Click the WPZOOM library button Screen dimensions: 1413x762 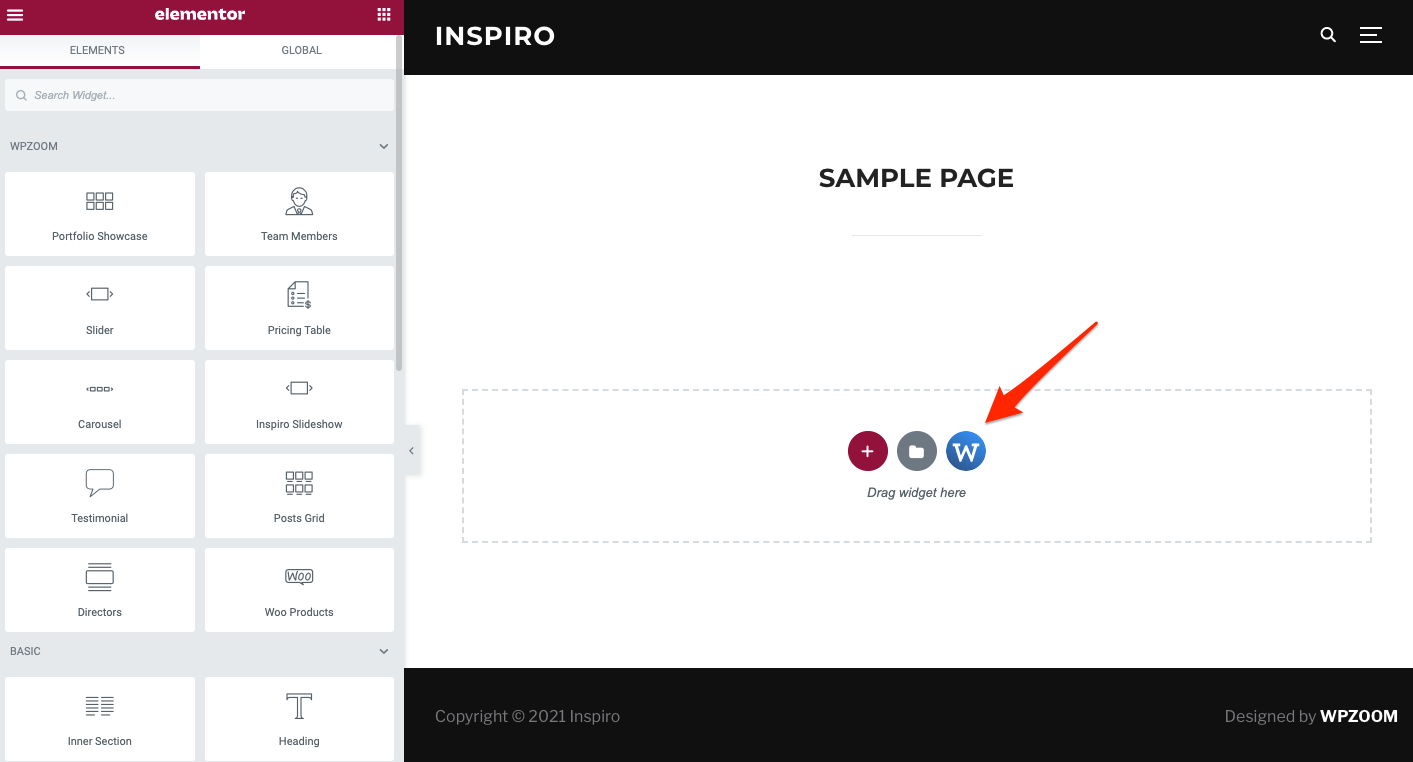(x=965, y=451)
